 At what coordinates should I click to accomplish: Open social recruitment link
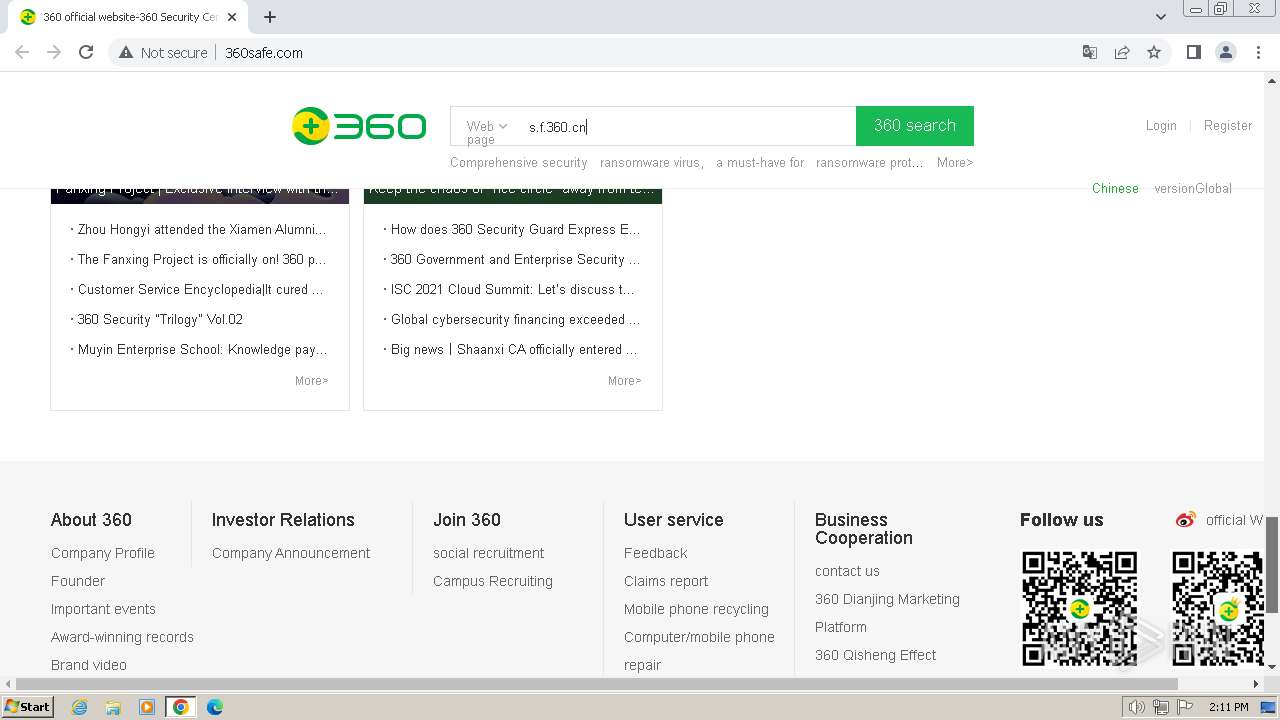[x=488, y=553]
